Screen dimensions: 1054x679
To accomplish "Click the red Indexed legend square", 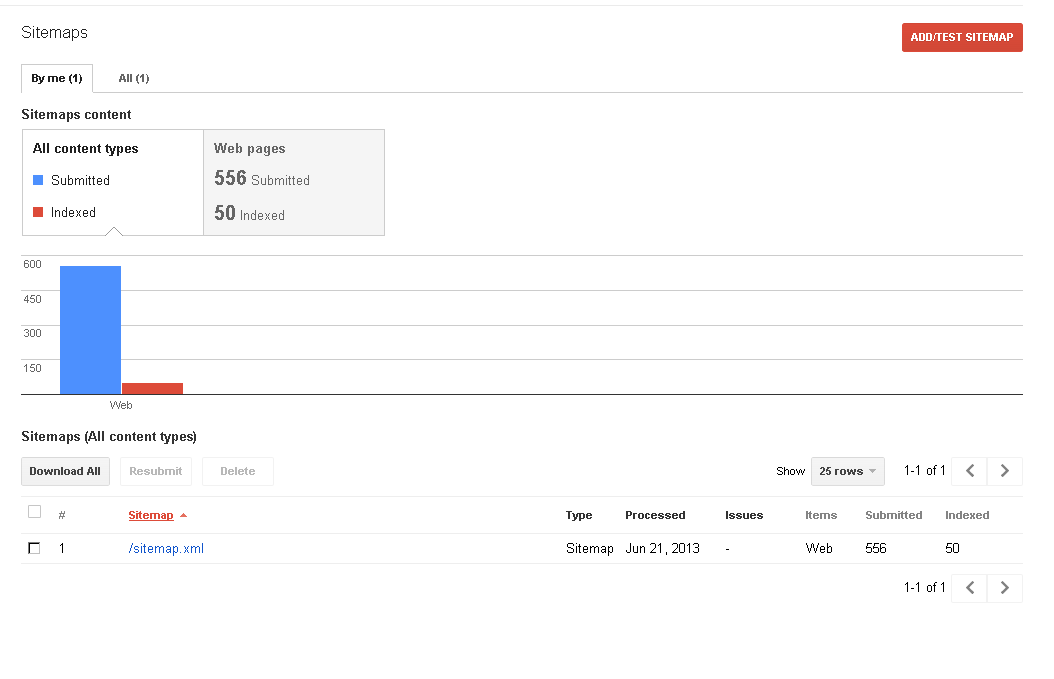I will pyautogui.click(x=38, y=212).
